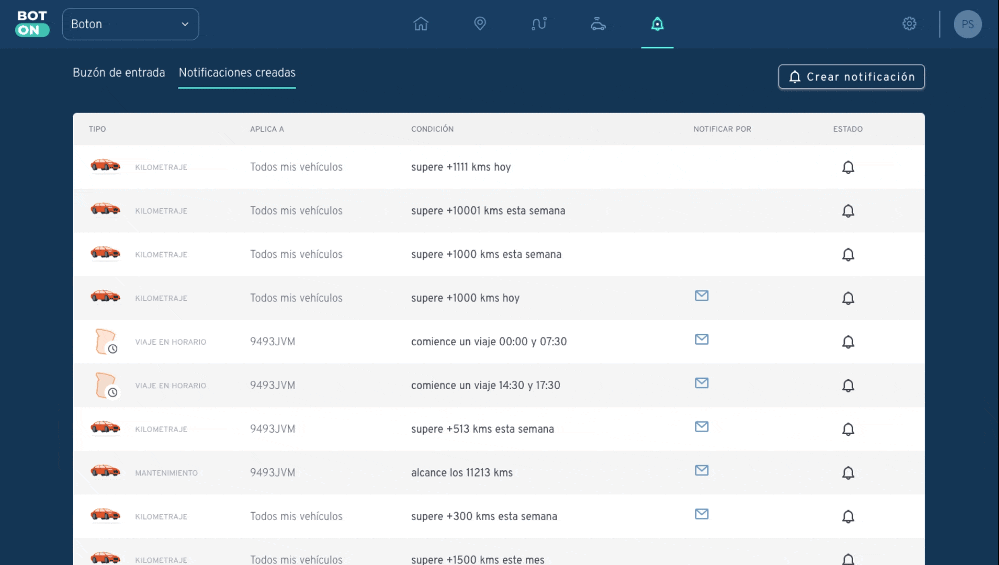
Task: Toggle bell for alcance los 11213 kms
Action: (848, 473)
